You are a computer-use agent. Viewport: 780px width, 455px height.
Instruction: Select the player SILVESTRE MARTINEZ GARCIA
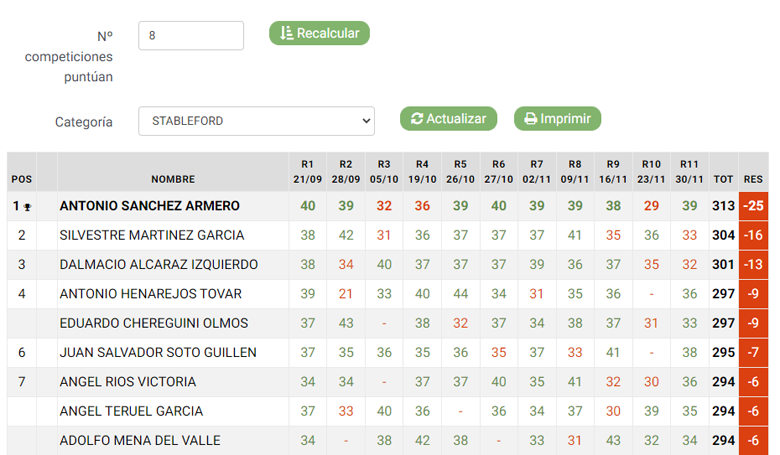click(x=152, y=235)
